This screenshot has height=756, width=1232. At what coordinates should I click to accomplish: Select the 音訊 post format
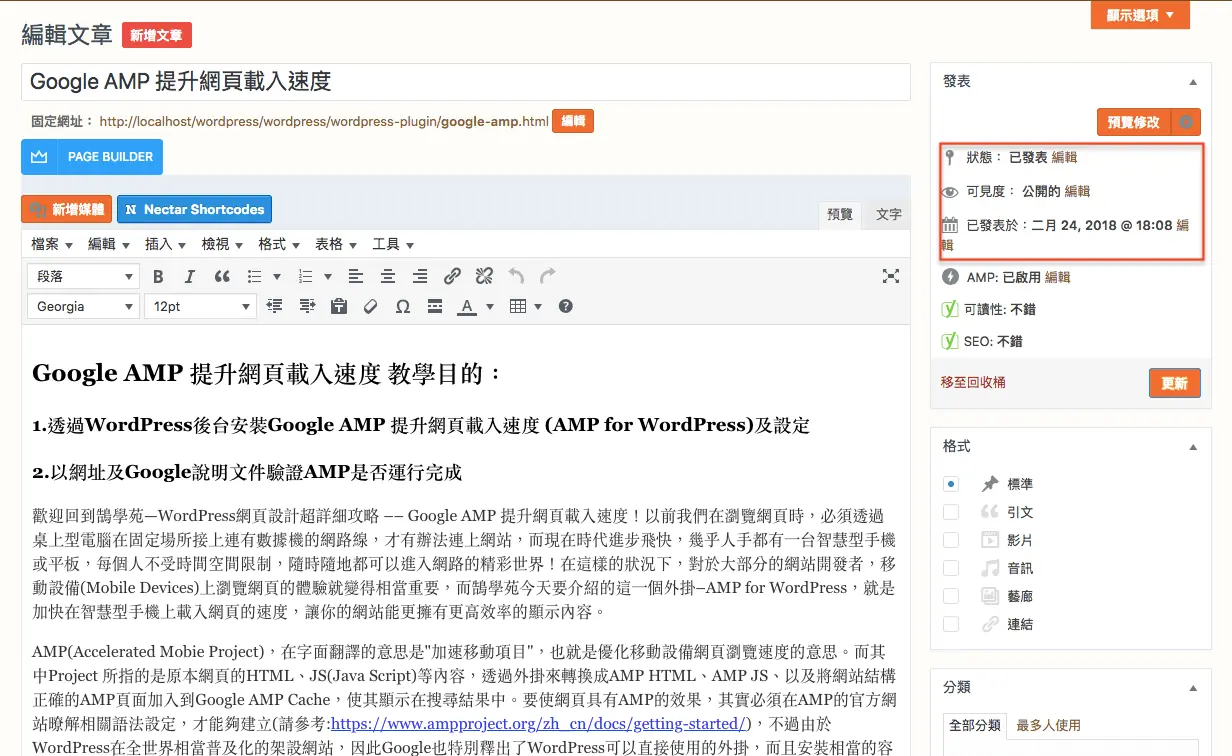click(x=951, y=568)
